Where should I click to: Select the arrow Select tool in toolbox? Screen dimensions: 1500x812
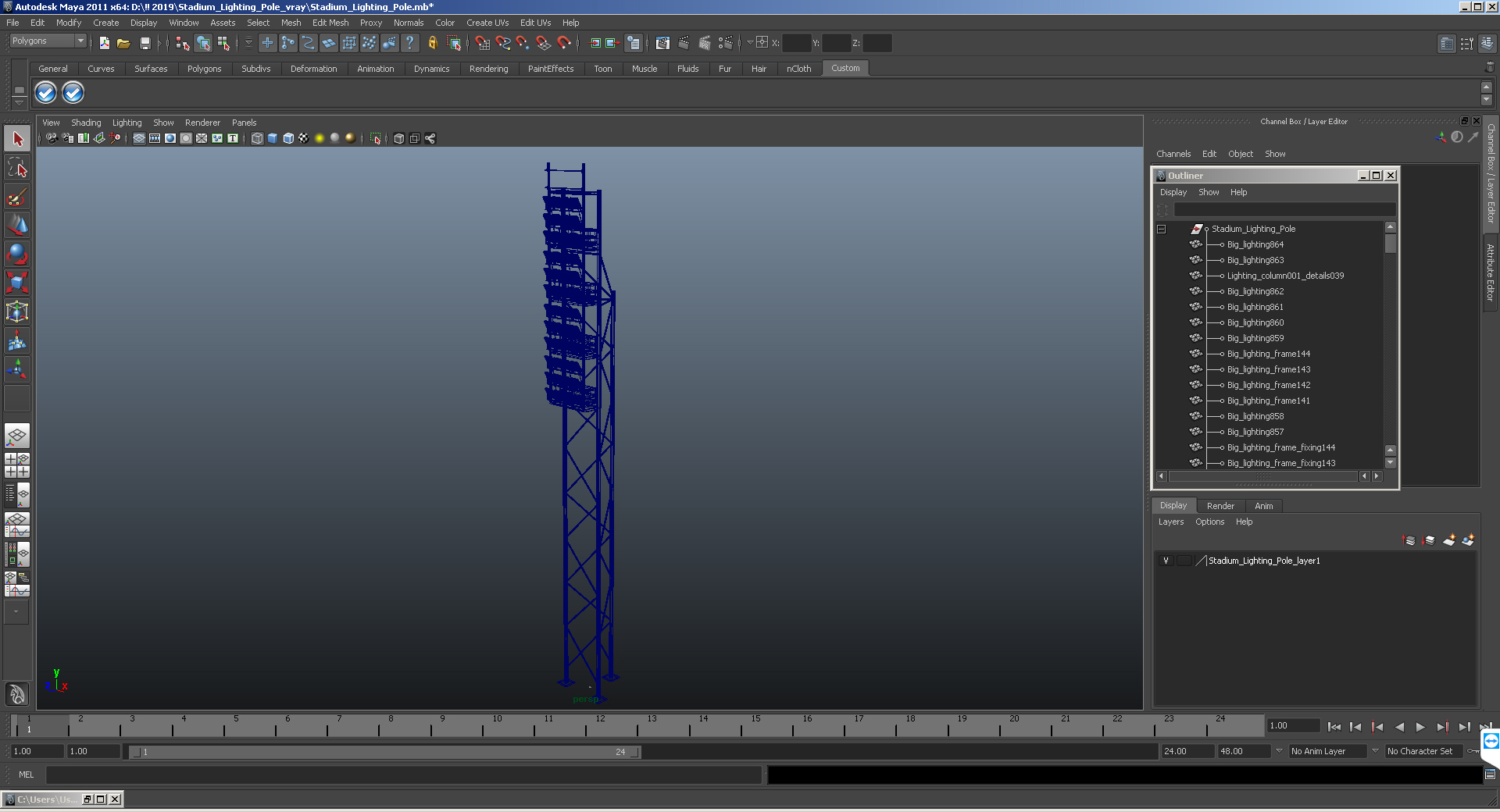point(17,139)
